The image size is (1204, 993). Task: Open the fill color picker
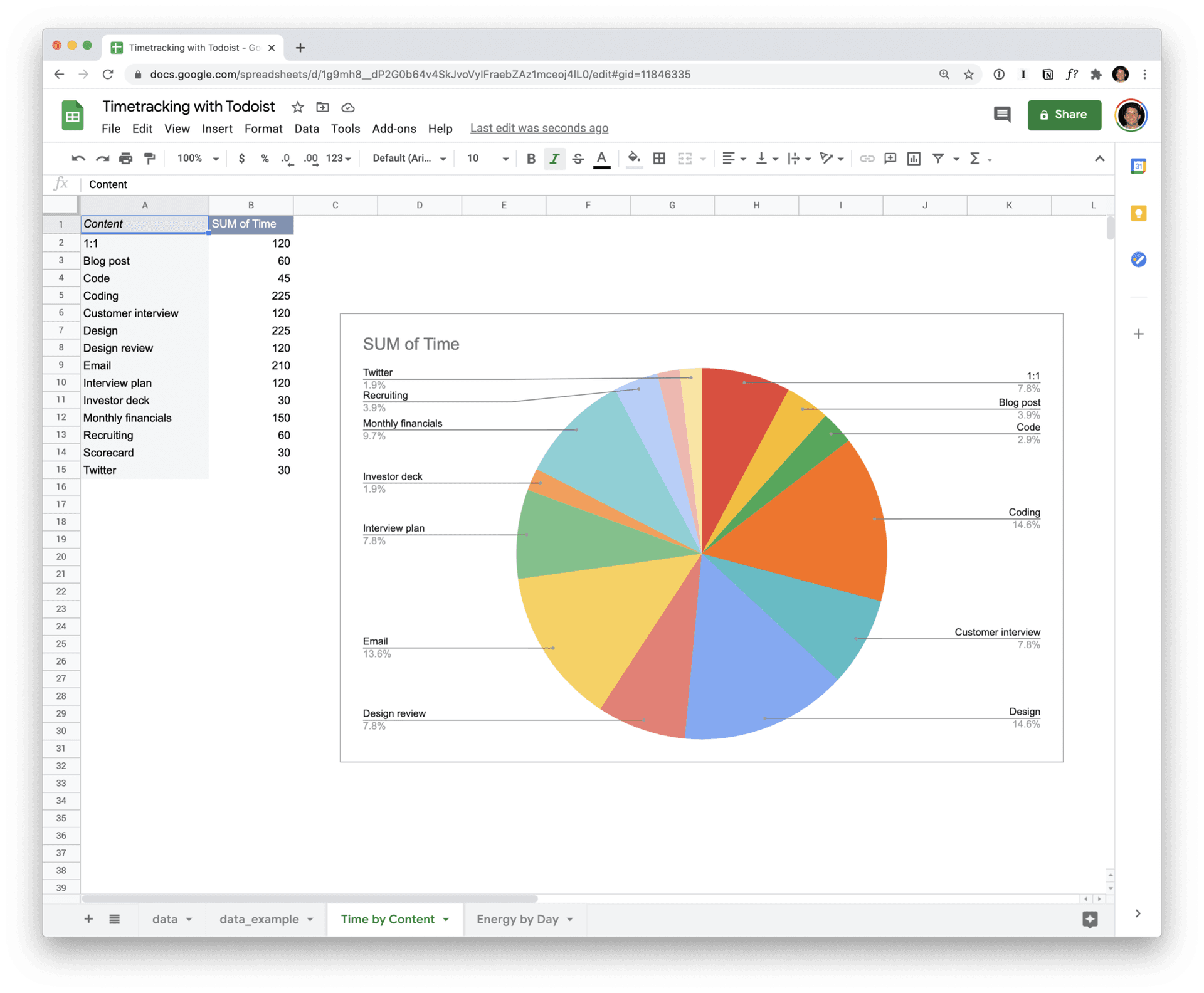(x=634, y=159)
